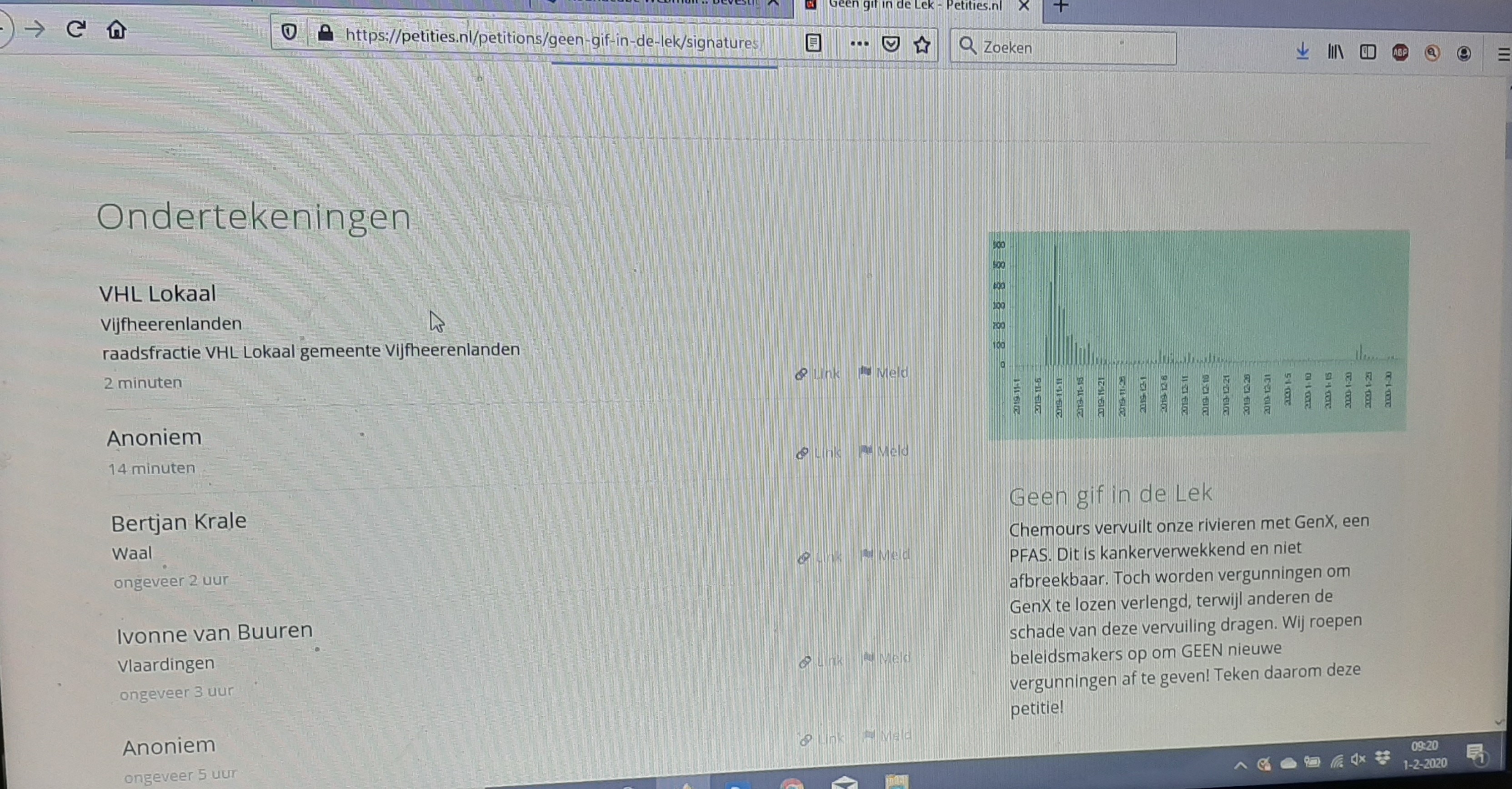Open the tracking protection shield panel
This screenshot has height=789, width=1512.
pos(289,32)
